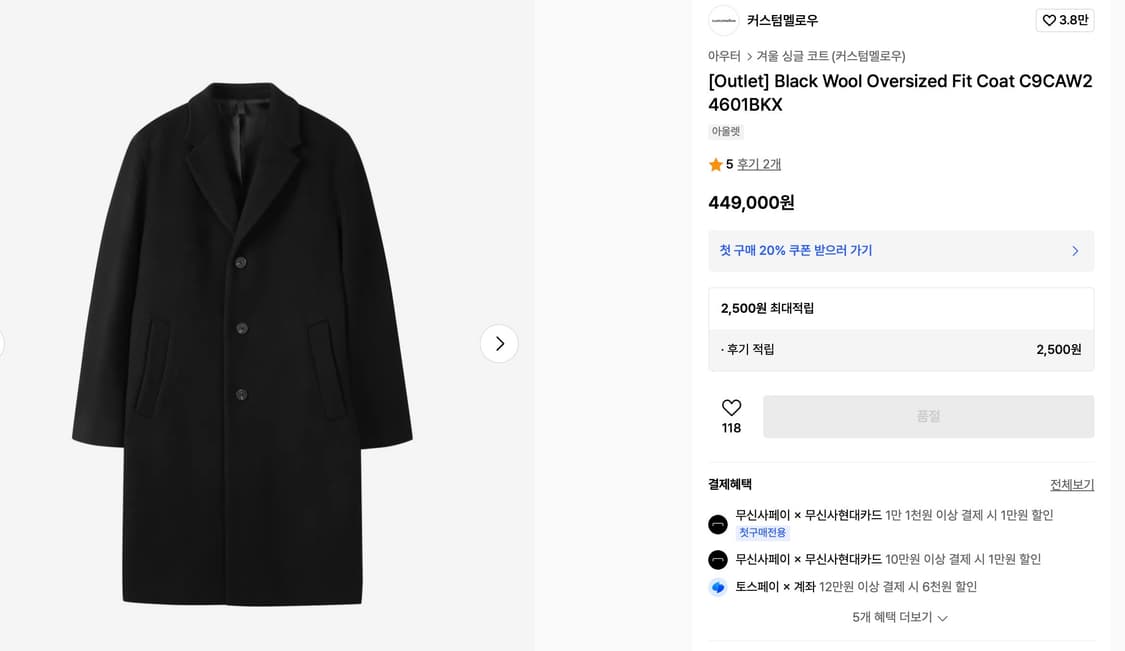Click the 아울렛 outlet tag
The height and width of the screenshot is (651, 1125).
point(725,131)
